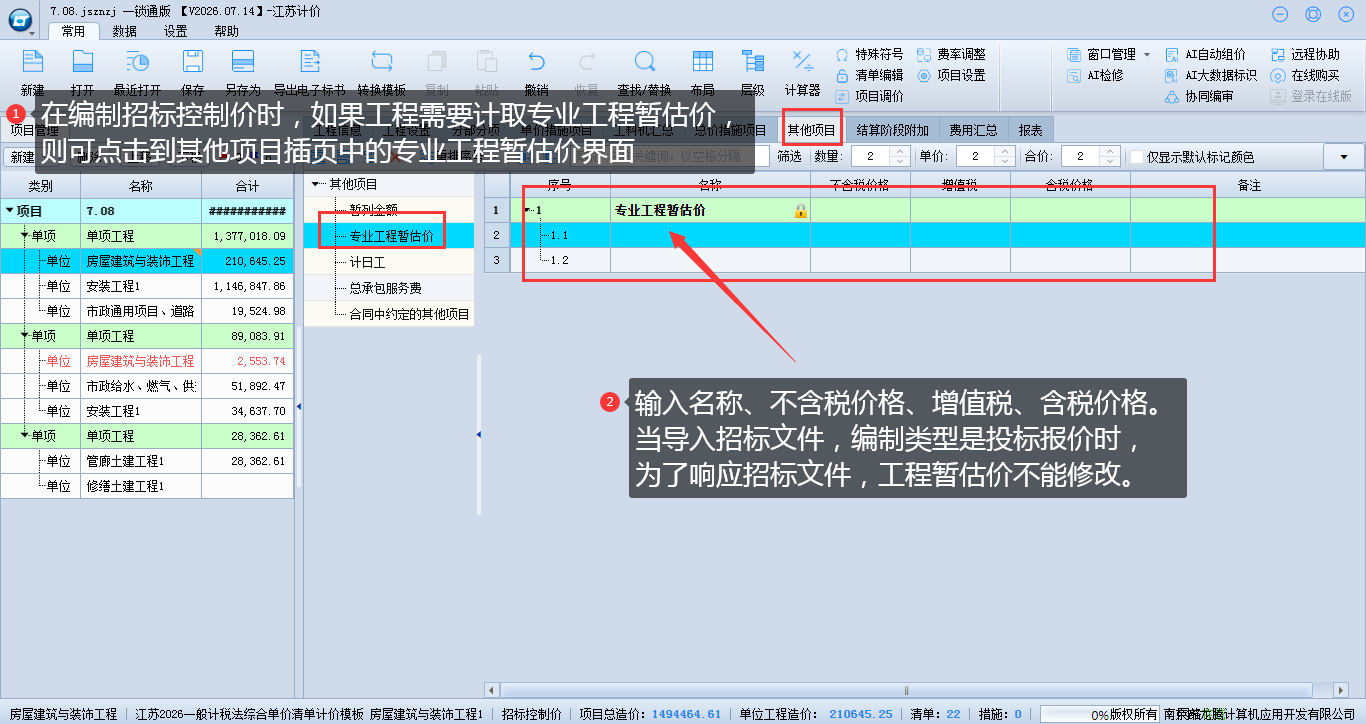Switch to the 数据 ribbon tab
This screenshot has height=724, width=1366.
coord(125,31)
